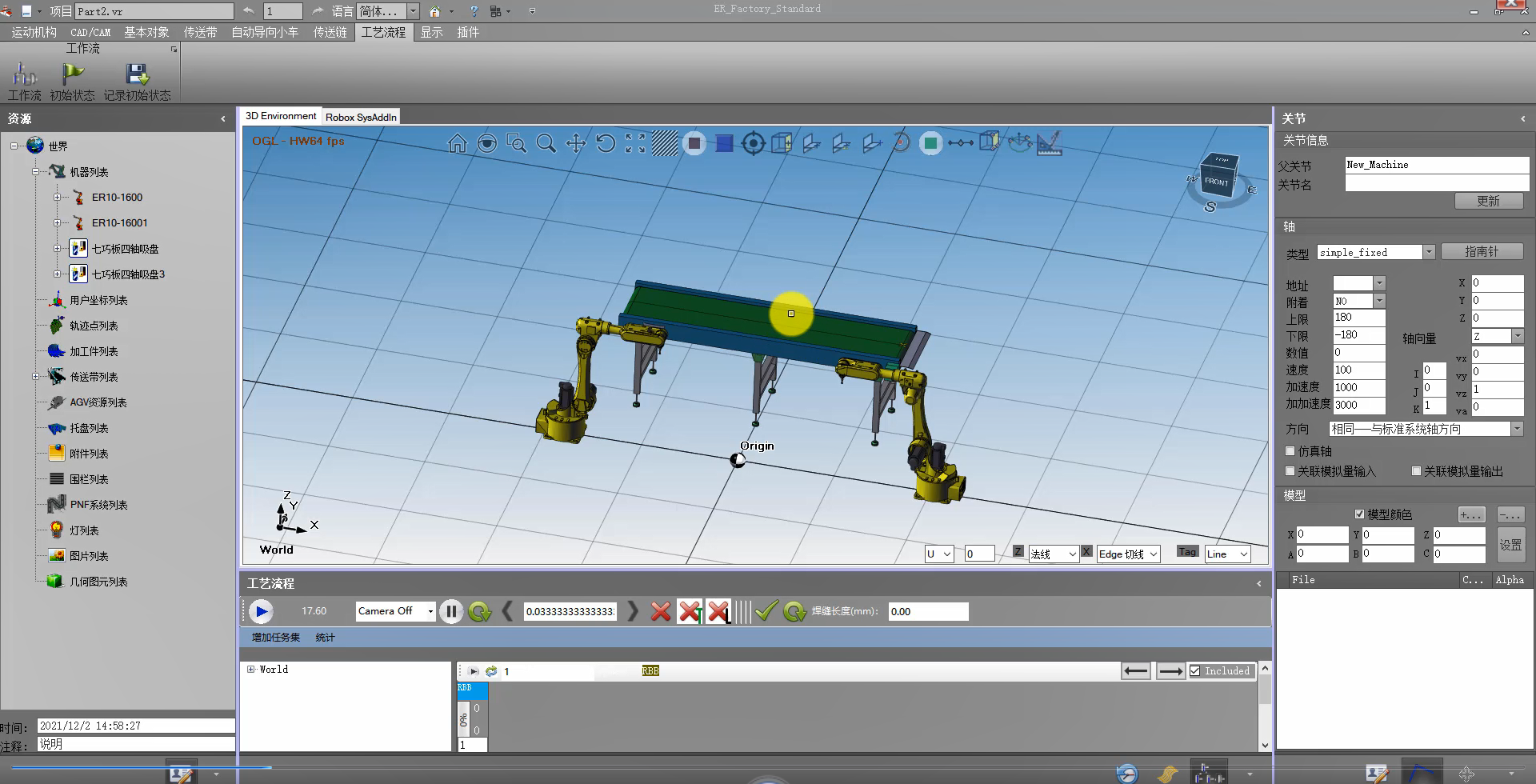Switch to Robox SysAddIn tab
This screenshot has height=784, width=1536.
point(361,117)
